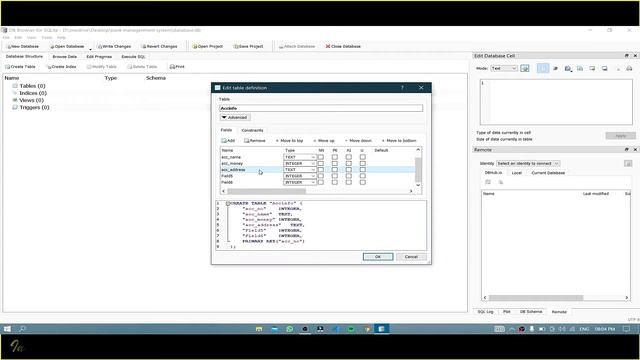
Task: Click Revert Changes in the toolbar
Action: tap(159, 47)
